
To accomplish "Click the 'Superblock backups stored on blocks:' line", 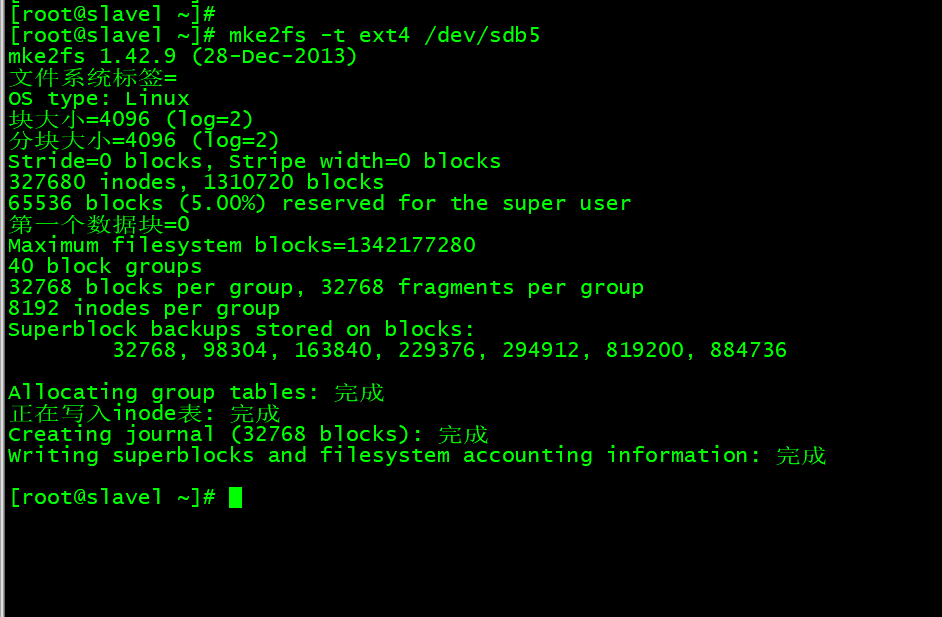I will (x=242, y=330).
